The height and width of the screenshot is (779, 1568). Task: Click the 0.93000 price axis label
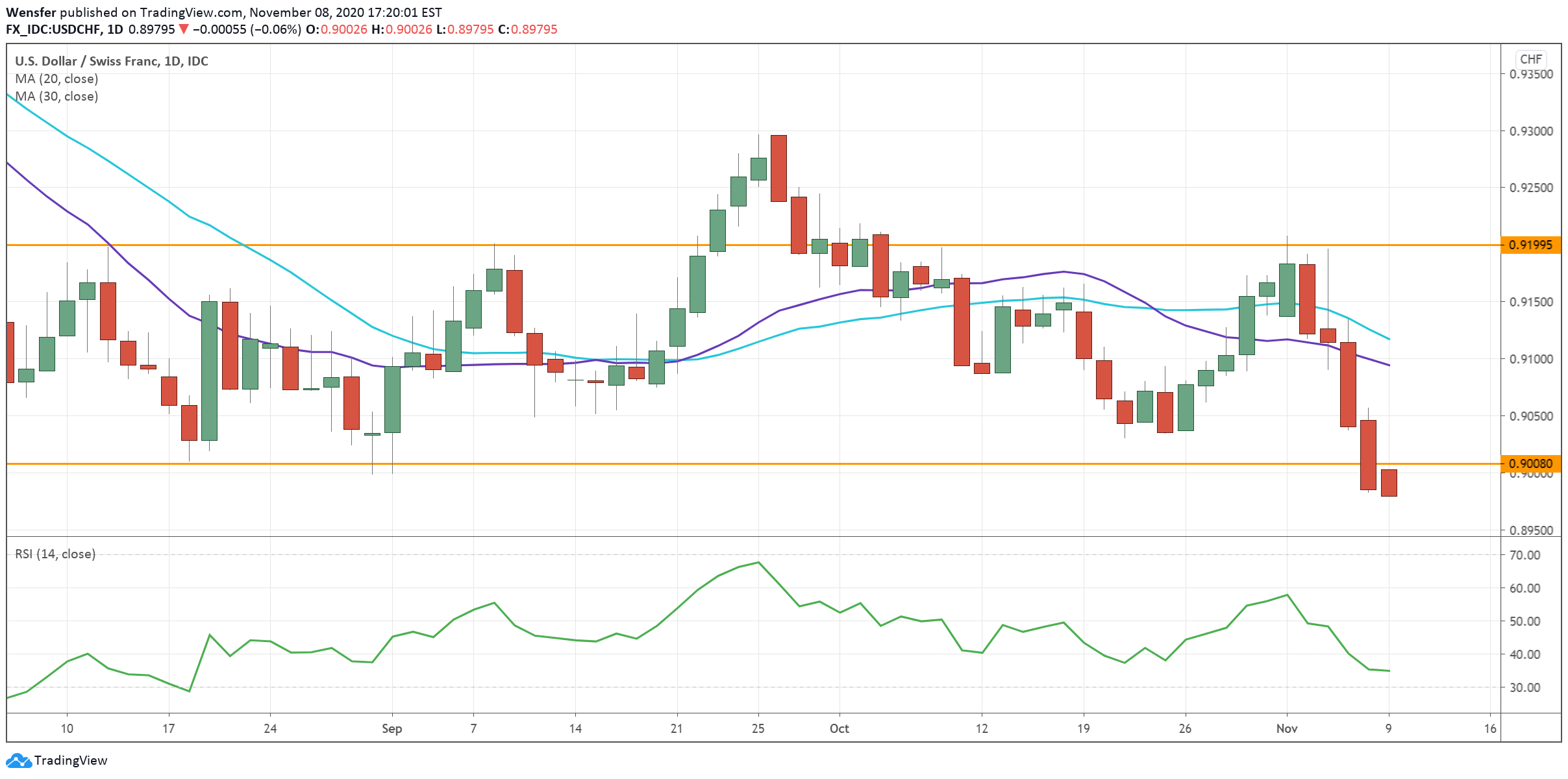(x=1530, y=131)
